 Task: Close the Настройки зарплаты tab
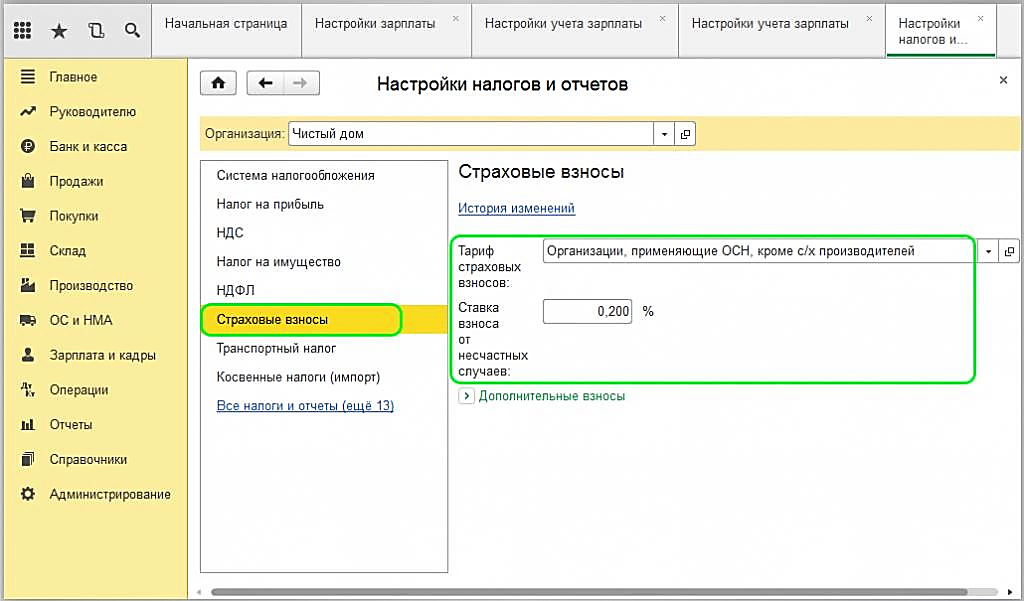tap(456, 19)
